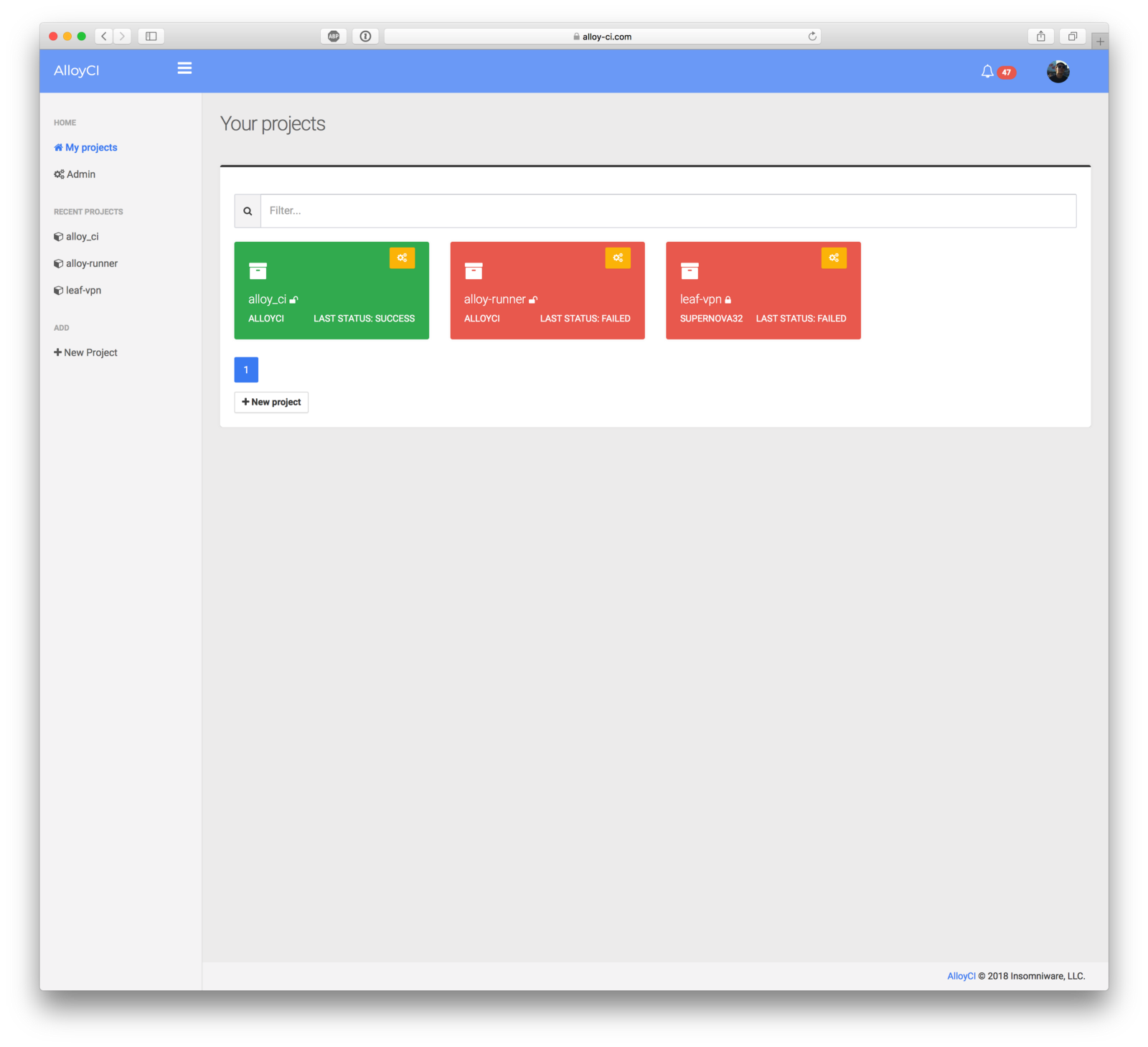
Task: Click SUPERNOVA32 owner label on leaf-vpn card
Action: pyautogui.click(x=712, y=319)
